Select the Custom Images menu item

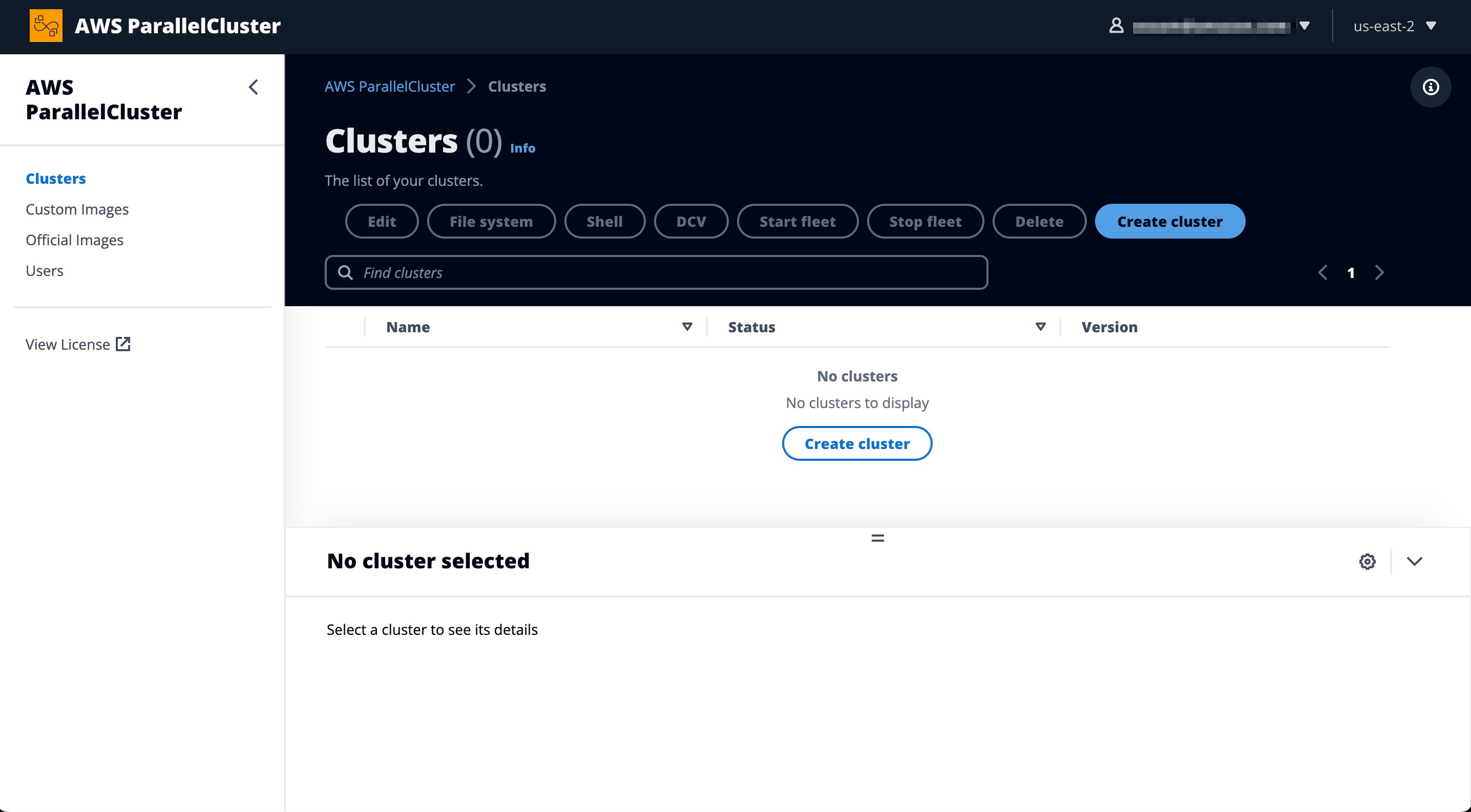tap(78, 209)
